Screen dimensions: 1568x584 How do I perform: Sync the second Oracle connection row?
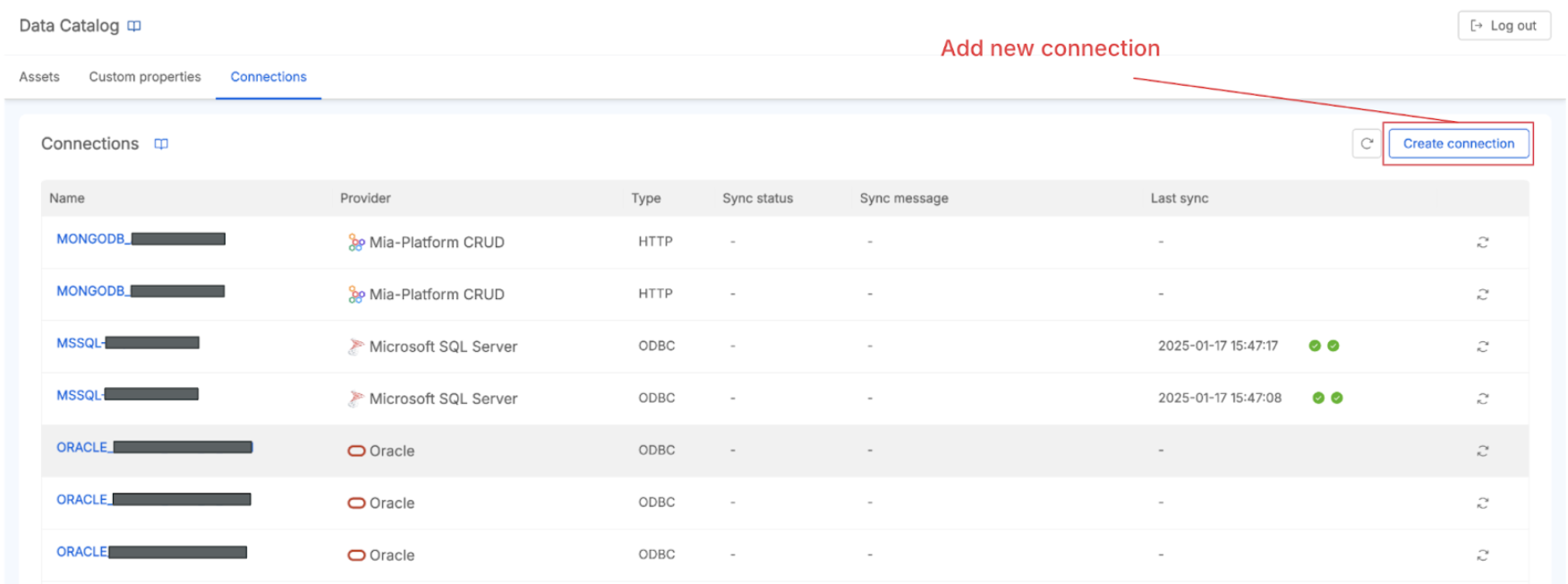pyautogui.click(x=1482, y=502)
